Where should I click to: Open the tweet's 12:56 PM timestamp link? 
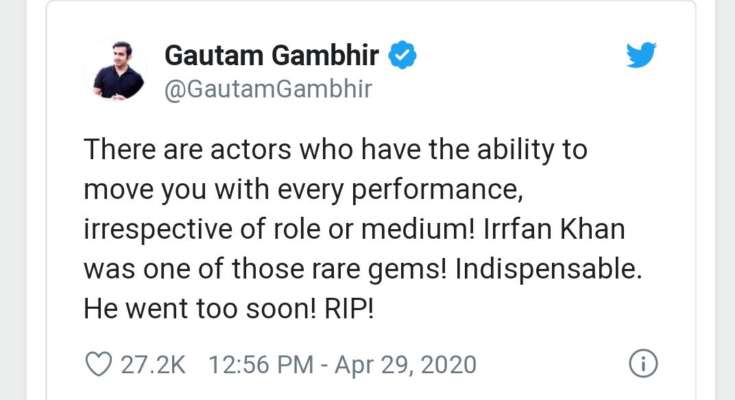(x=261, y=365)
